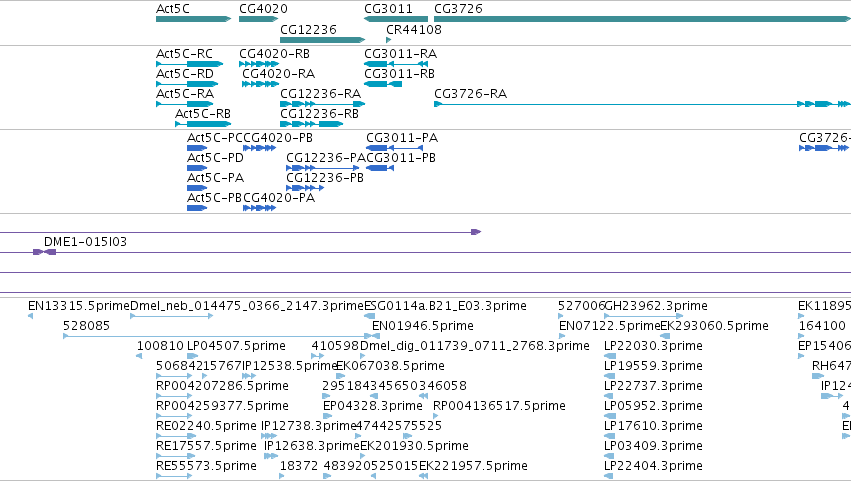Viewport: 851px width, 481px height.
Task: Click the LP03409.3prime EST label
Action: pos(653,446)
